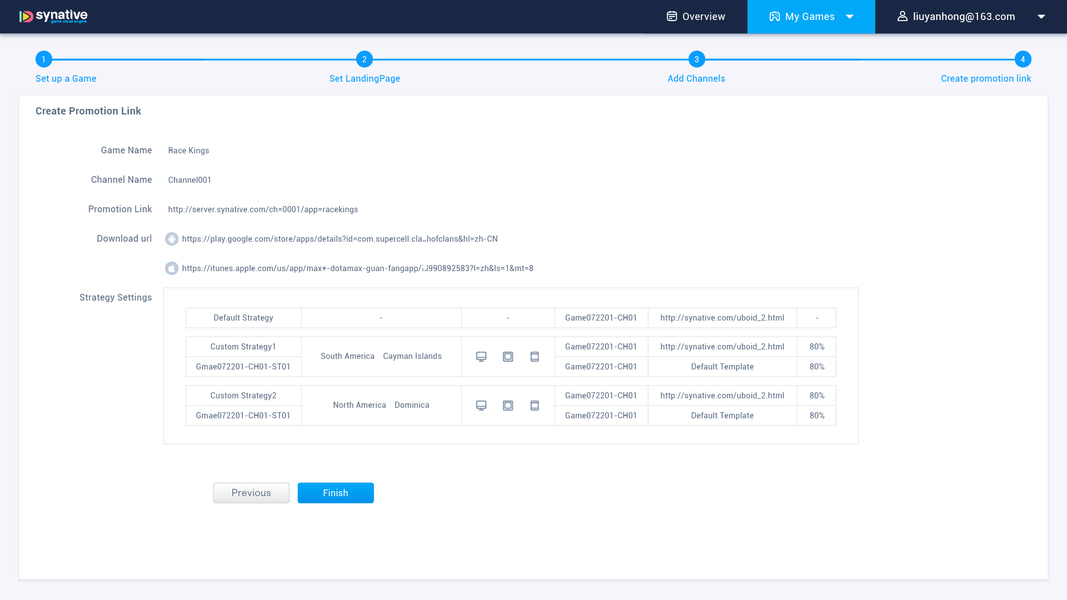Click North America region text
Viewport: 1067px width, 600px height.
359,405
